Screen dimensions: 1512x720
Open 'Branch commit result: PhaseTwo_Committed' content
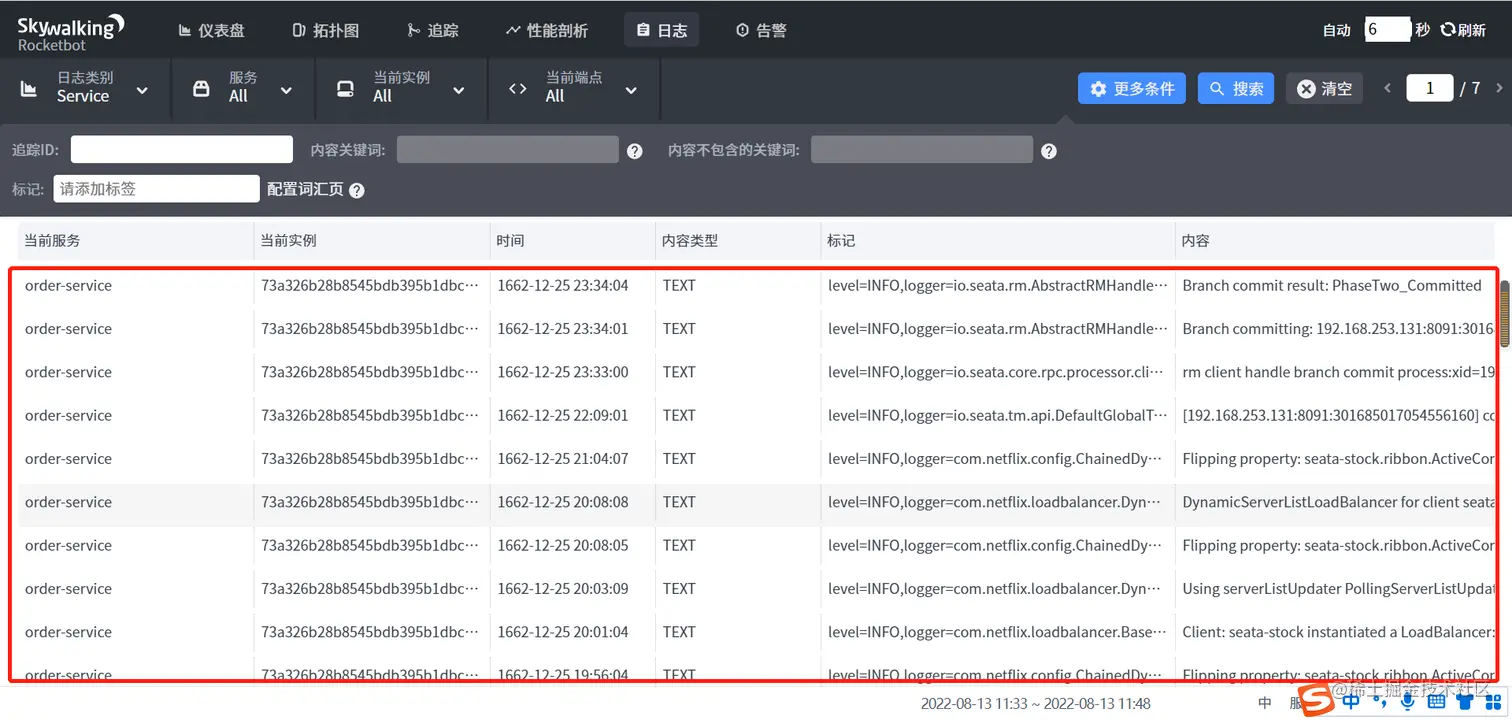point(1332,285)
